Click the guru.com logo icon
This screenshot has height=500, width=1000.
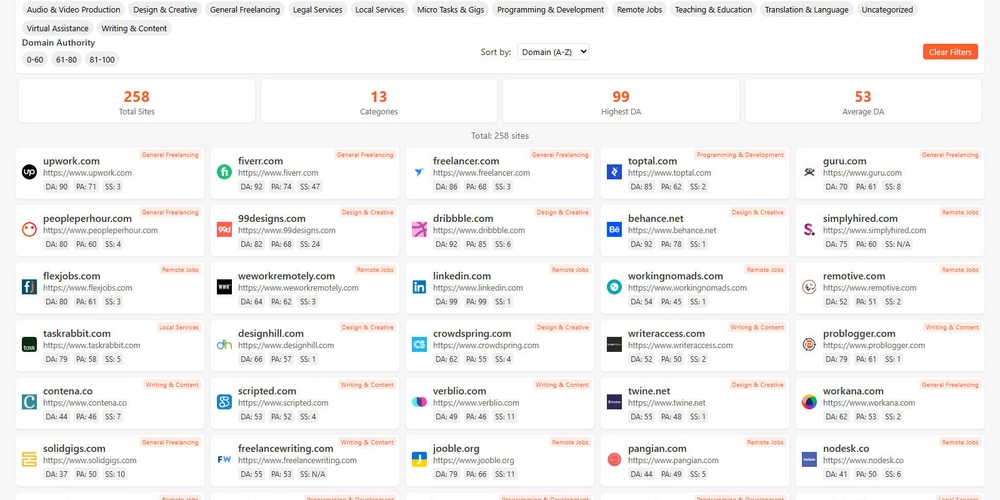click(809, 172)
